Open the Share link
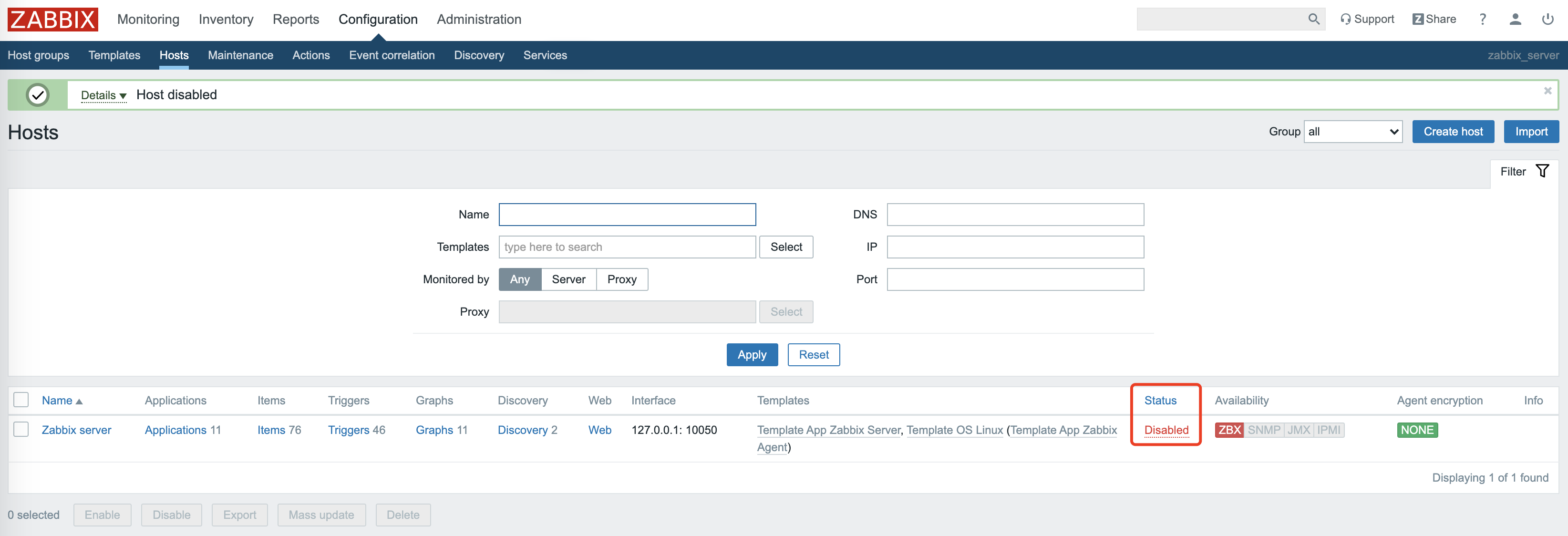 click(1434, 20)
